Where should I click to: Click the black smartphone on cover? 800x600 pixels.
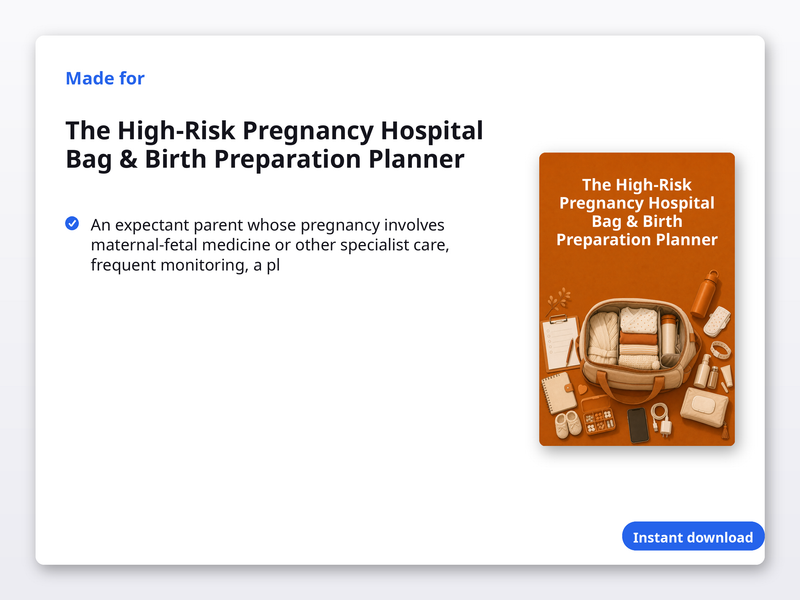coord(638,424)
